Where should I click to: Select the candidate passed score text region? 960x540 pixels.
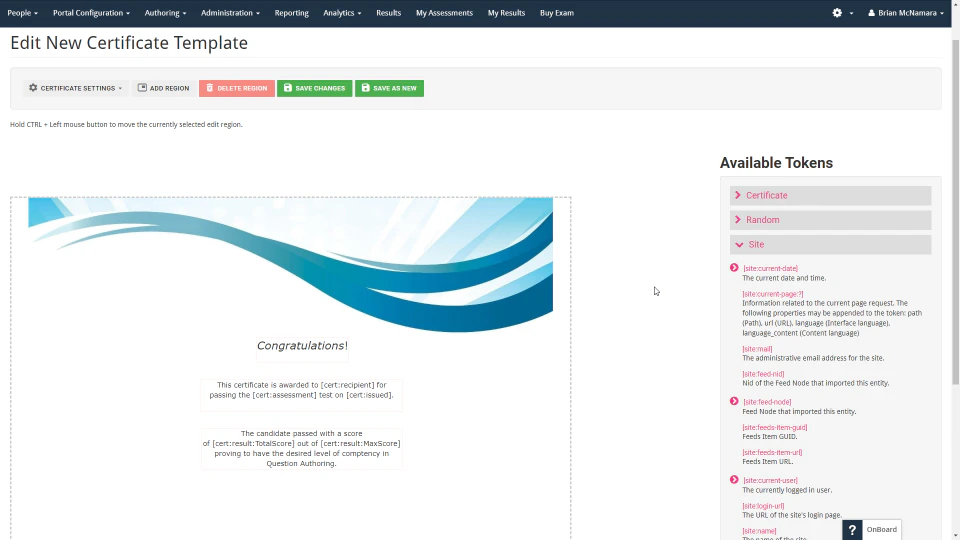point(301,449)
